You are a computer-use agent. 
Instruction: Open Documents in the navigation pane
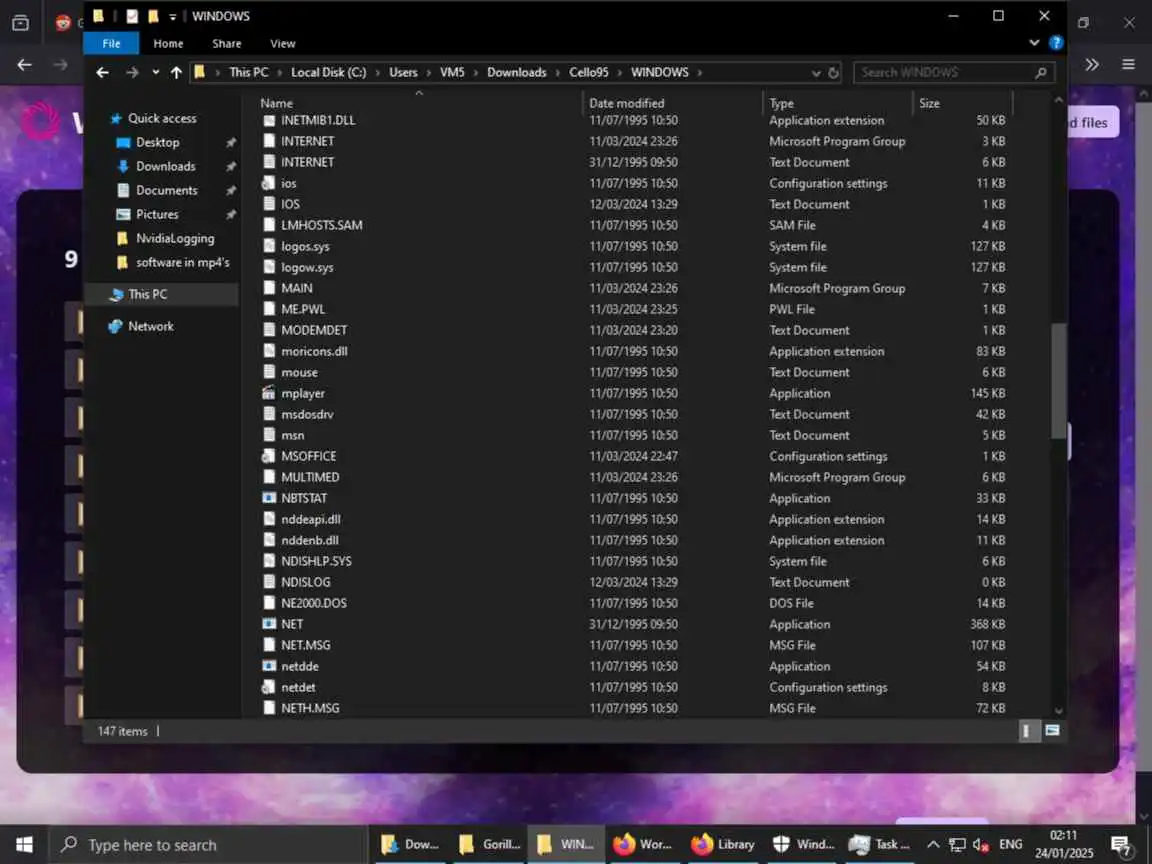166,190
